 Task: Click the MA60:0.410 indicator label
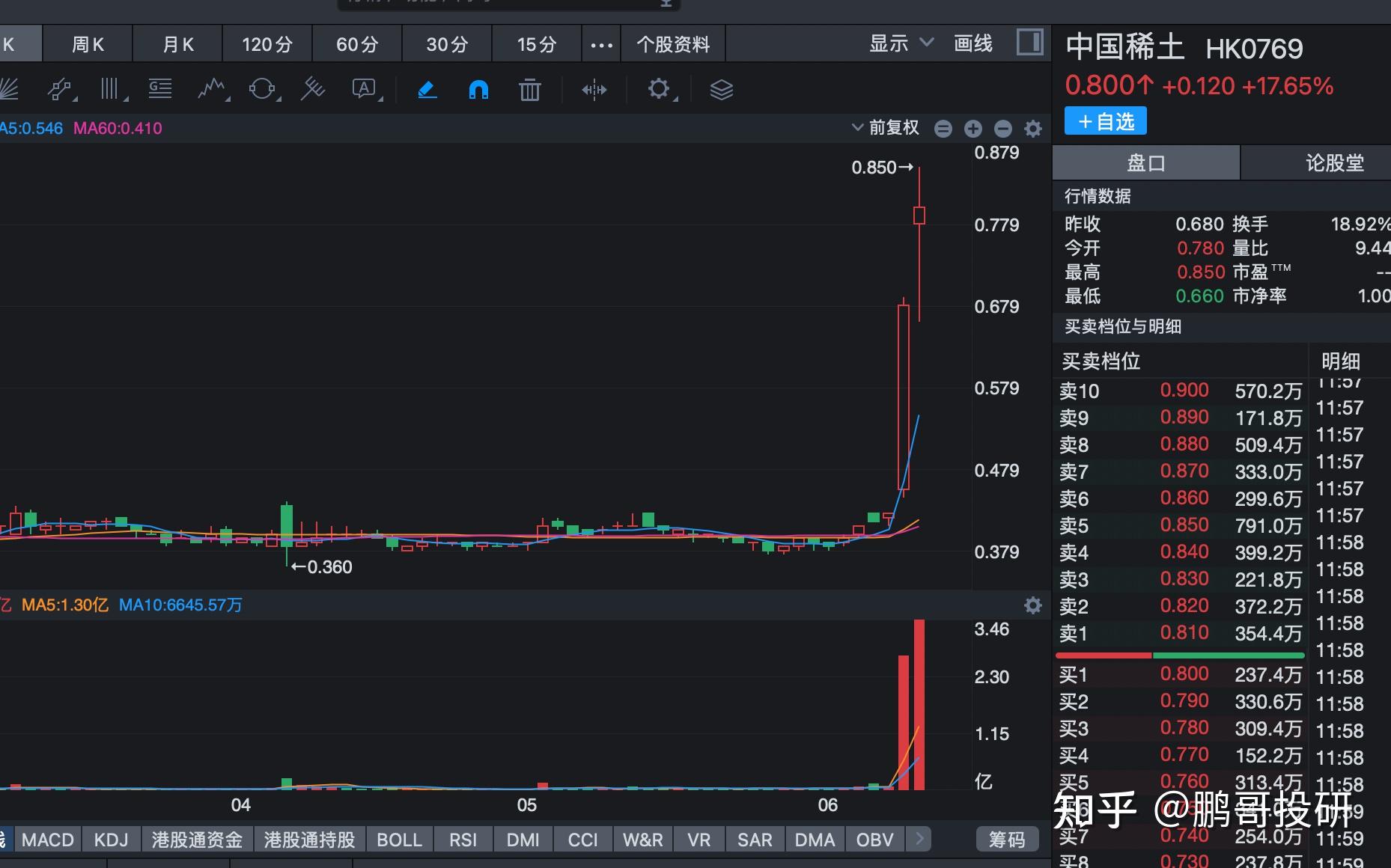point(118,128)
